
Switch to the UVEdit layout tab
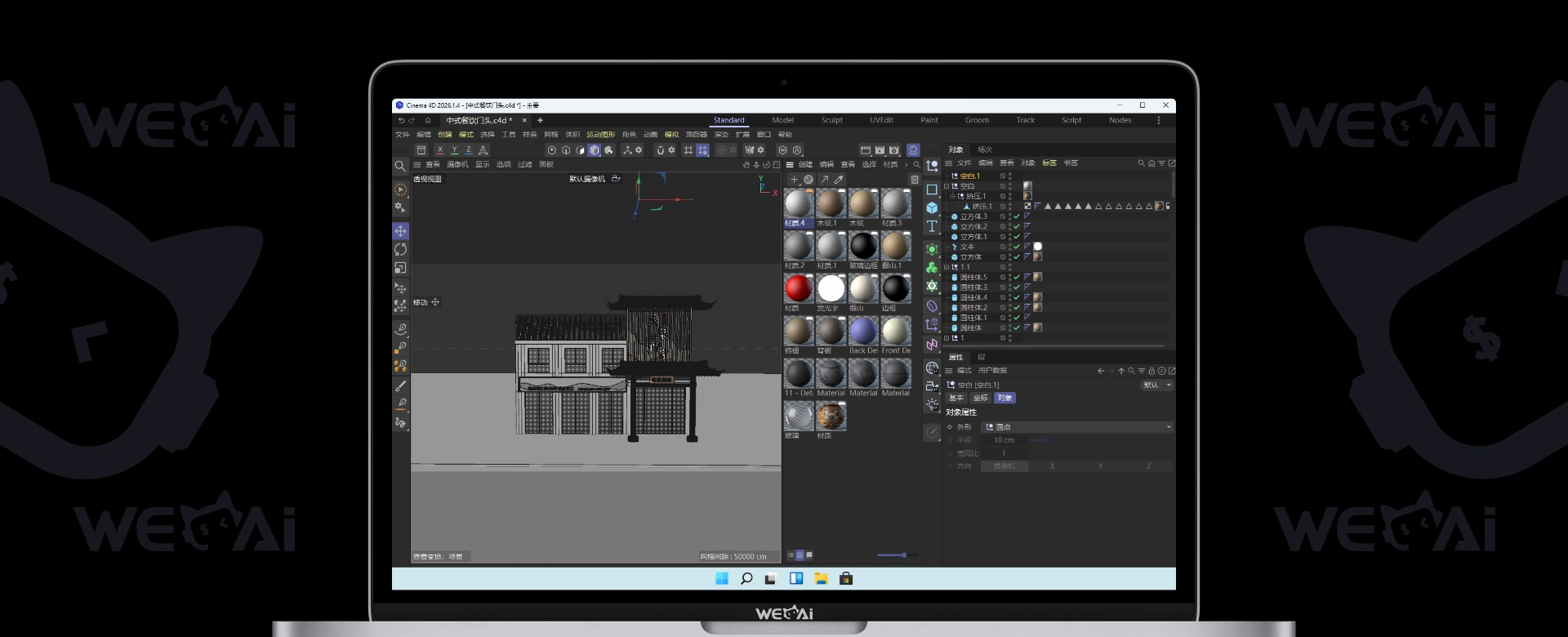(881, 120)
